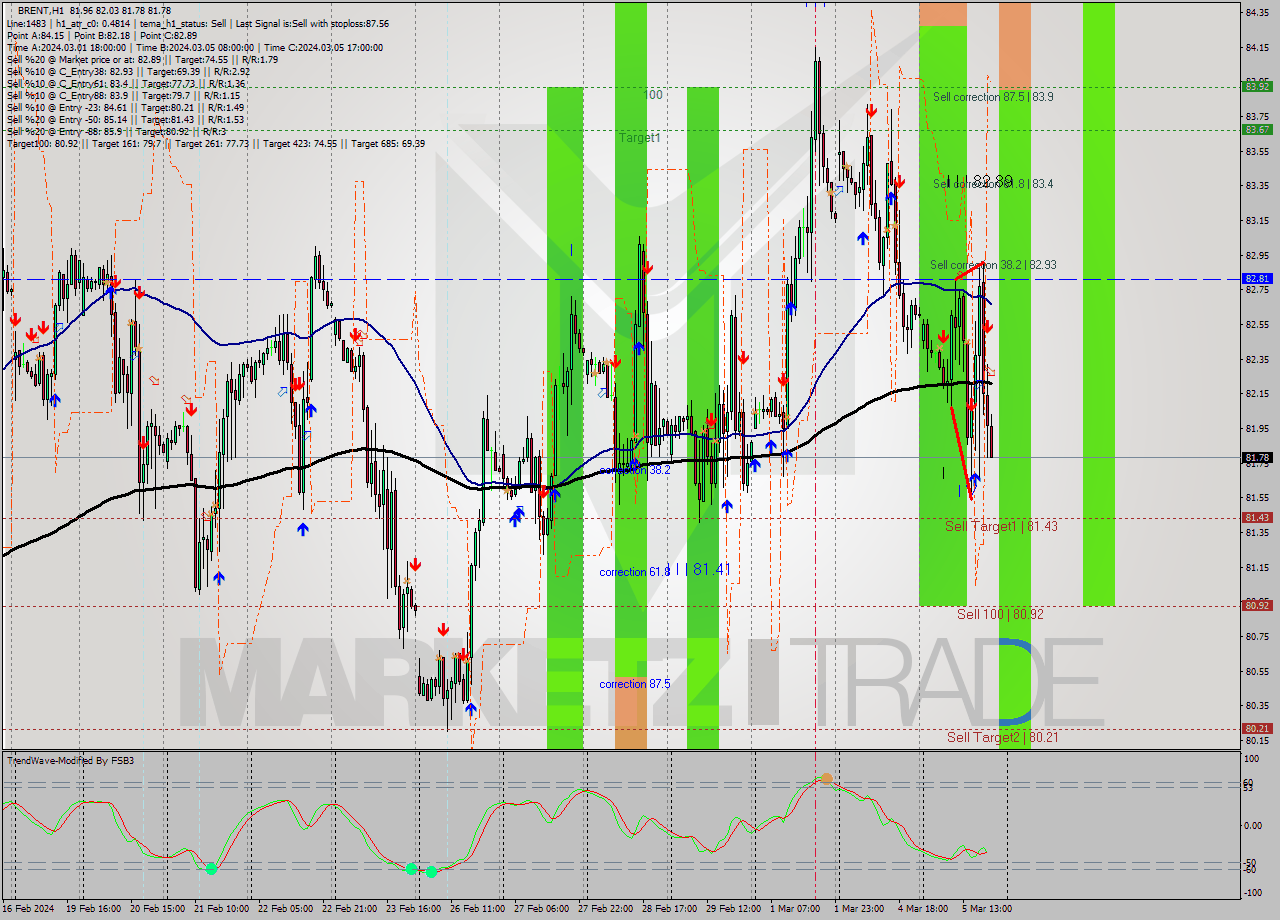Click the 84.35 price scale value
1280x920 pixels.
point(1257,12)
